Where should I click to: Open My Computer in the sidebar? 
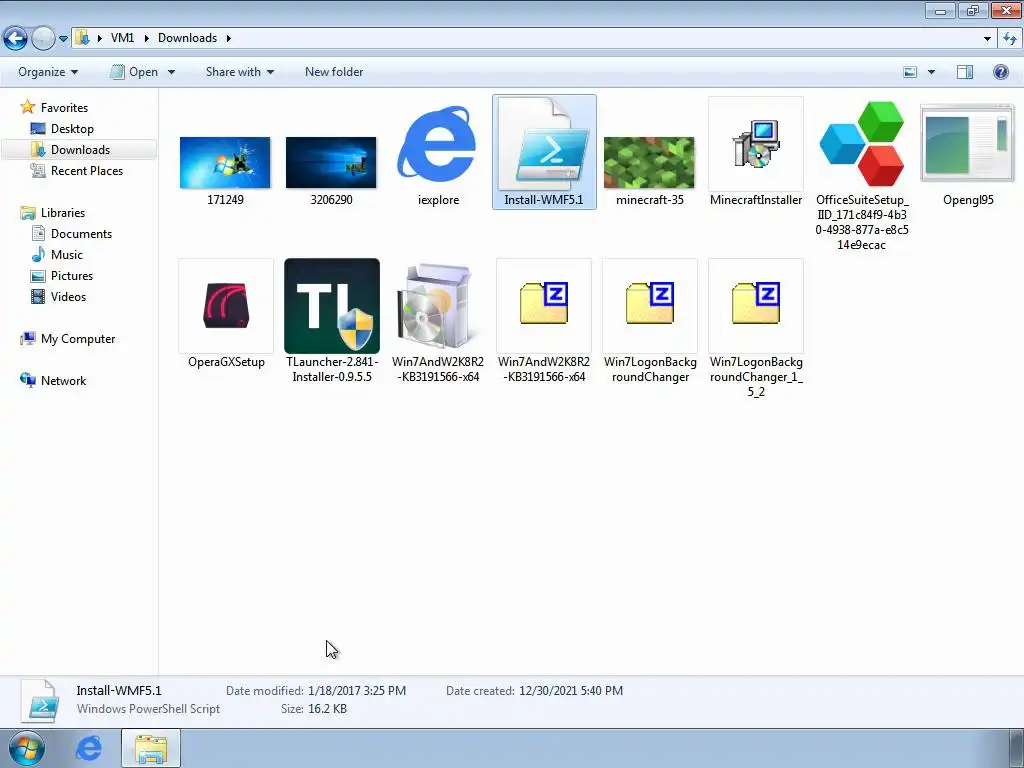[78, 339]
